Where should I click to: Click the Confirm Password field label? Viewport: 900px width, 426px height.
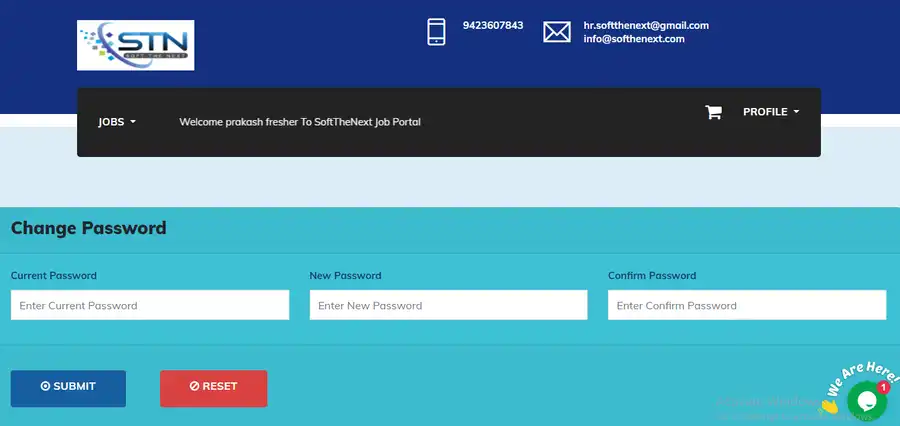[652, 275]
